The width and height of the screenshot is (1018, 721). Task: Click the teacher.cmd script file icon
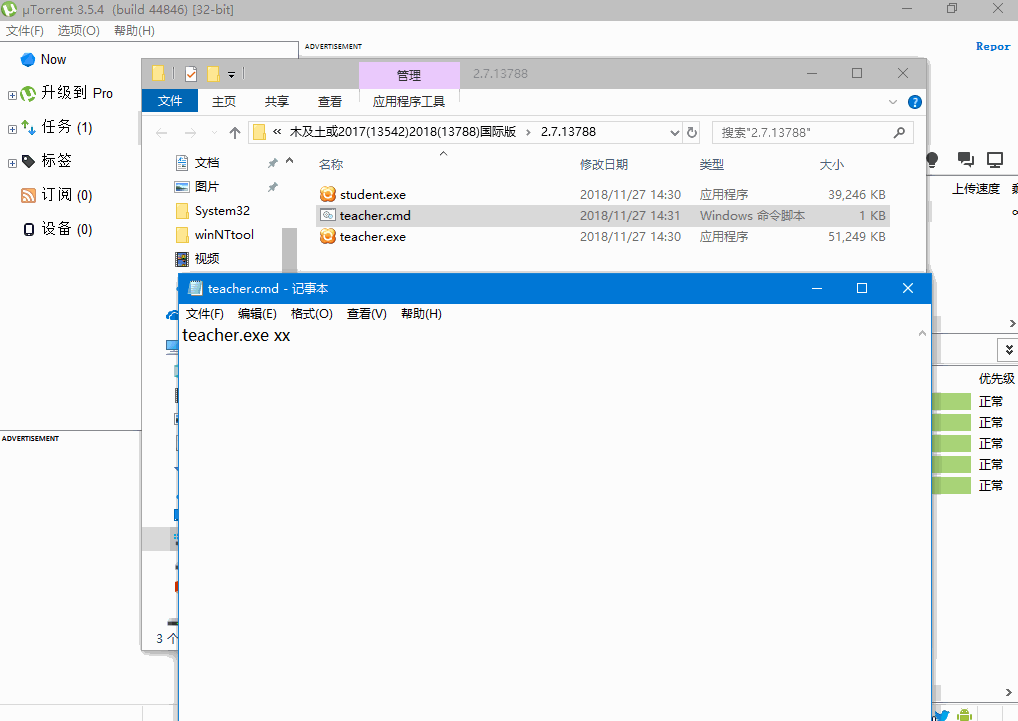point(328,215)
